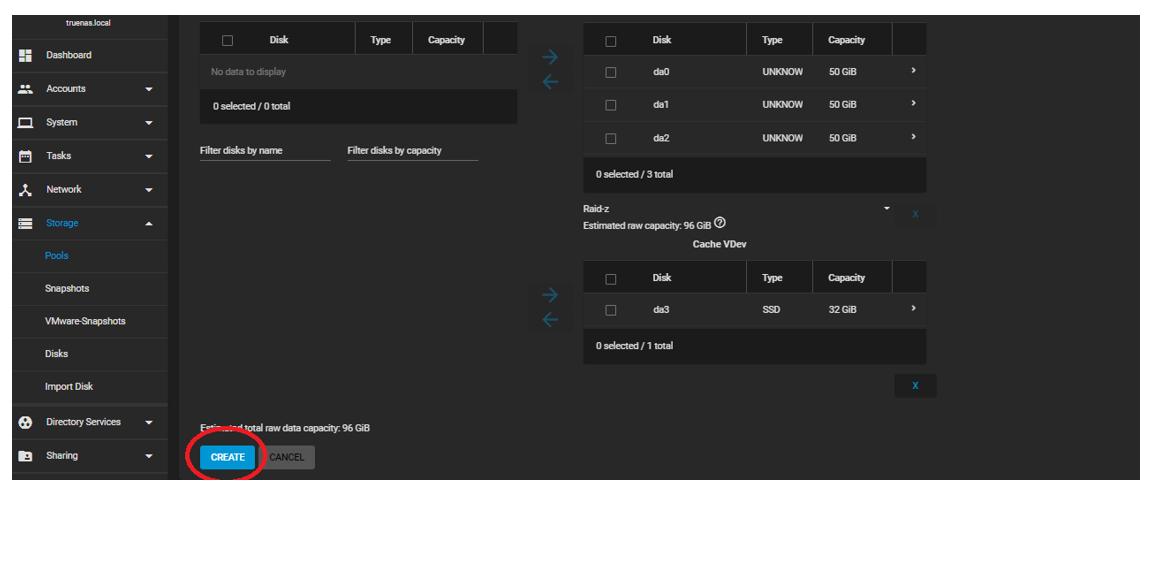The image size is (1155, 567).
Task: Expand details chevron for disk da3
Action: click(x=913, y=308)
